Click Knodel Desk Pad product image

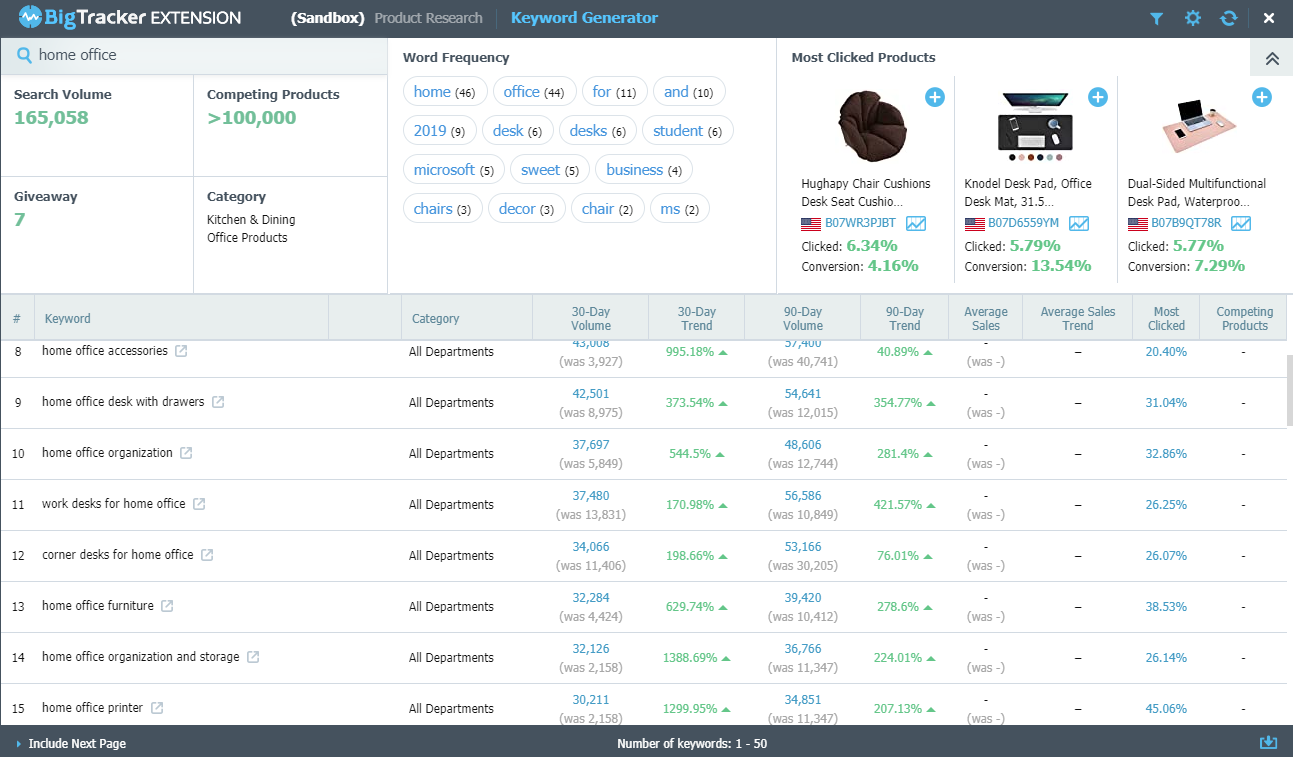(1034, 126)
